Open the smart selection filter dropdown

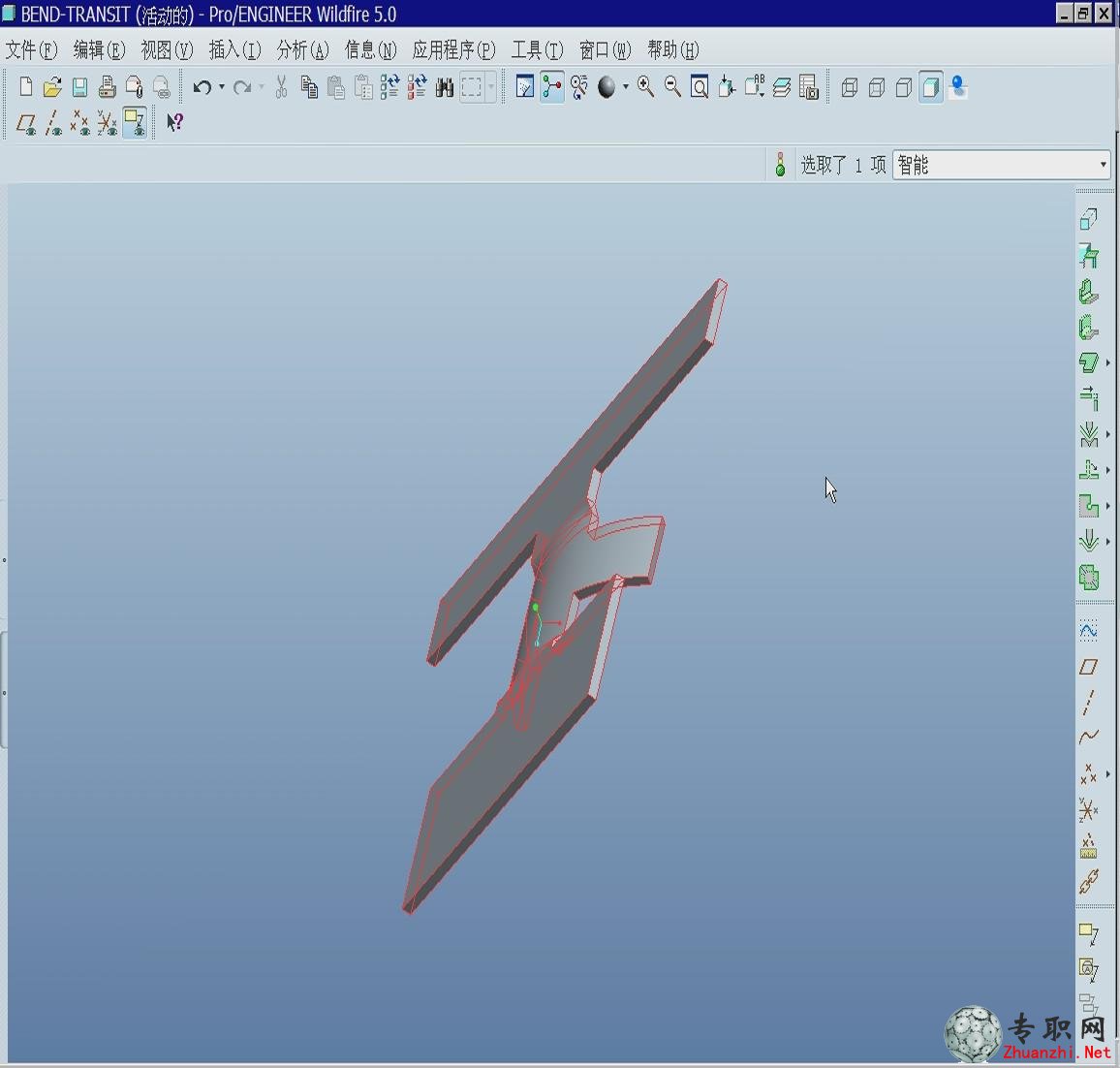(1002, 165)
